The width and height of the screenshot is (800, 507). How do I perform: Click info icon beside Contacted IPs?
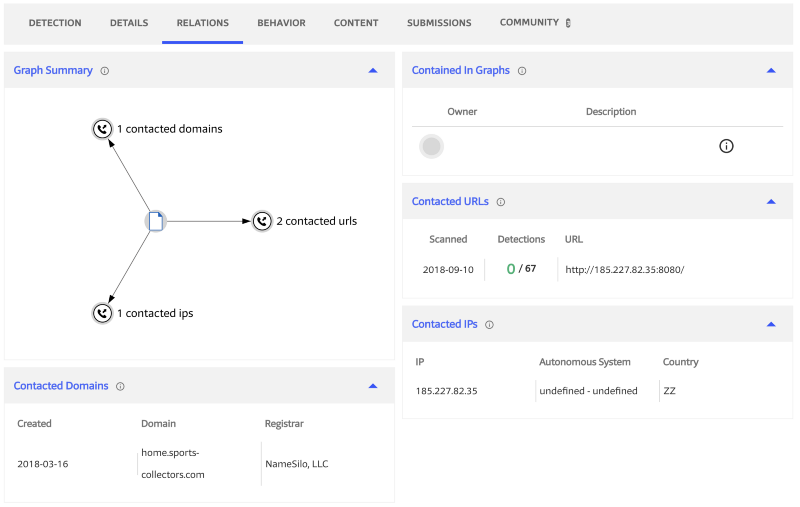click(490, 325)
